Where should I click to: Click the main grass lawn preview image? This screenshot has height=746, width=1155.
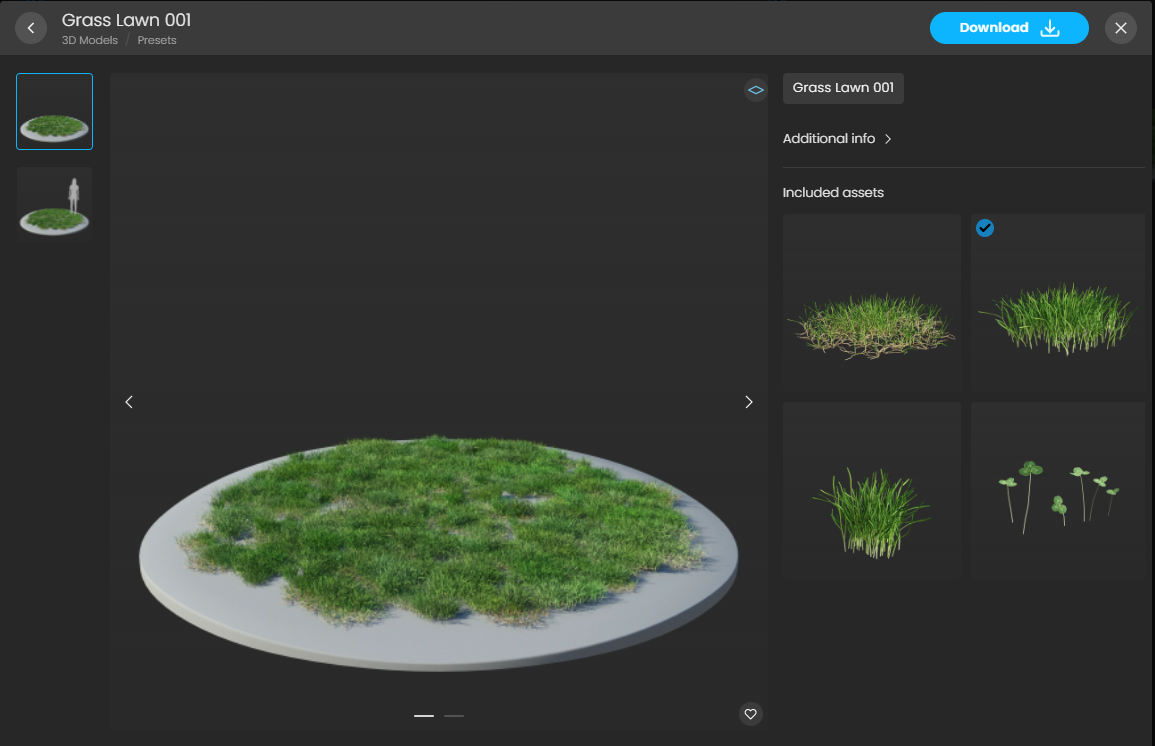coord(438,401)
